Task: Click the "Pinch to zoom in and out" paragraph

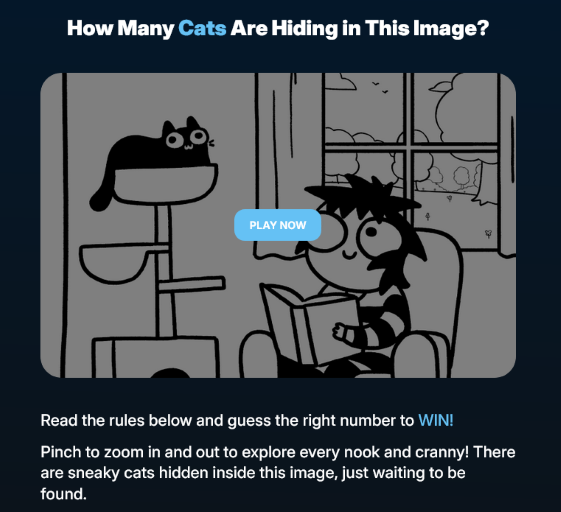Action: point(278,473)
